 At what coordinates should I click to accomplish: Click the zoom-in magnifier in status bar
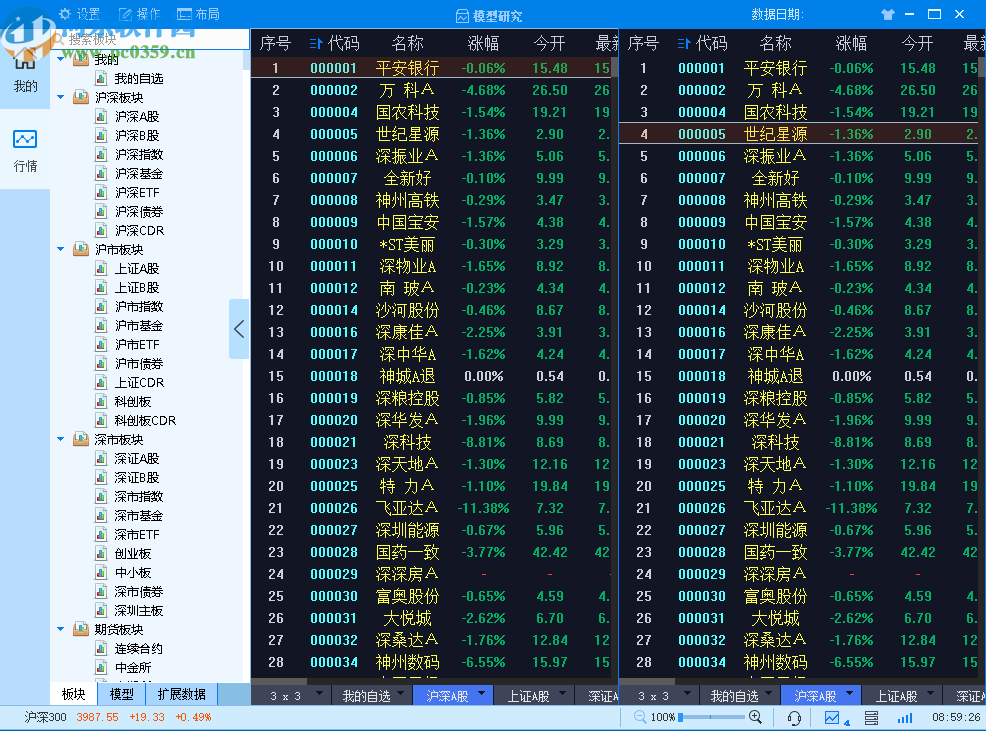pos(757,716)
